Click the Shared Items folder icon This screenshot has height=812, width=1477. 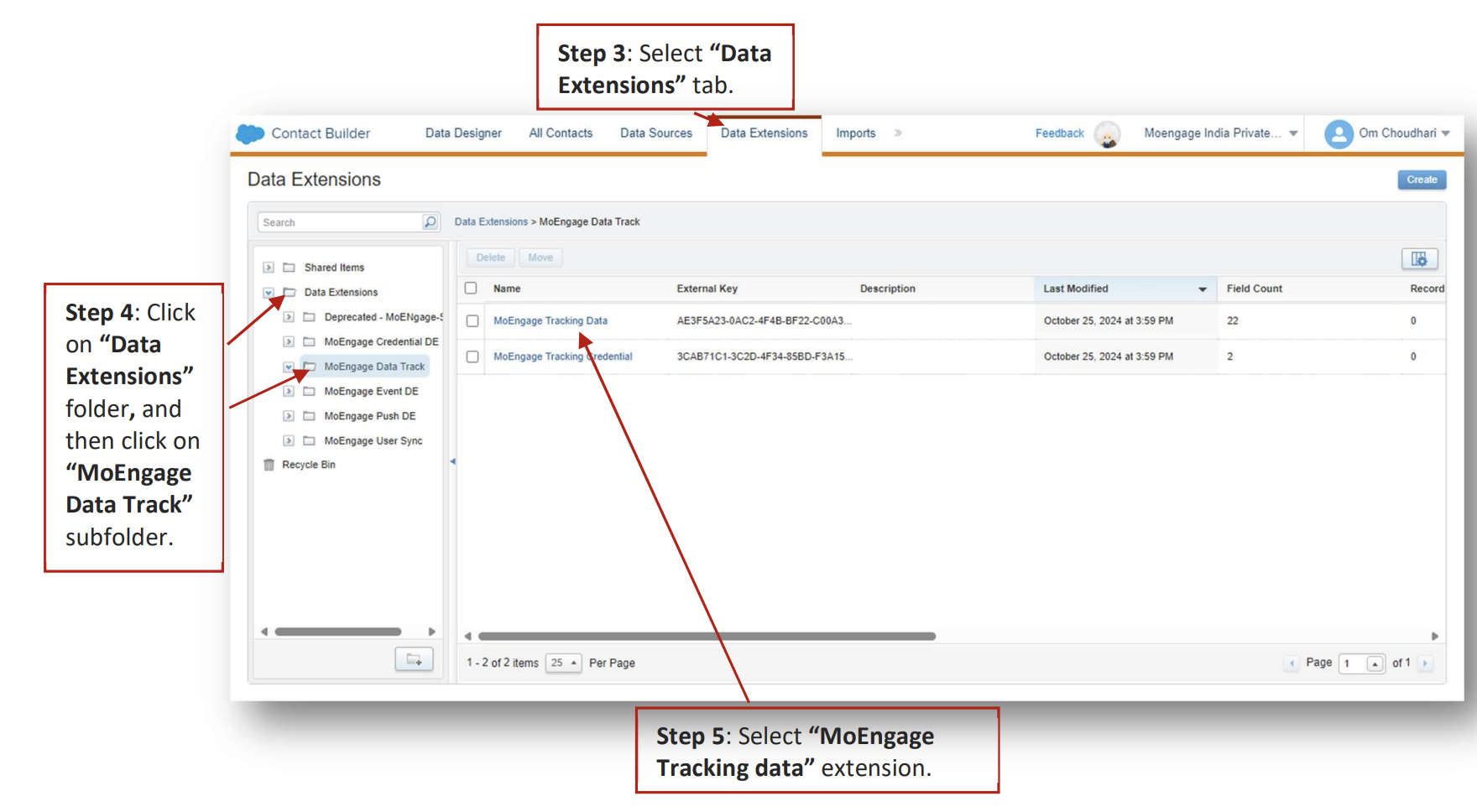coord(289,268)
